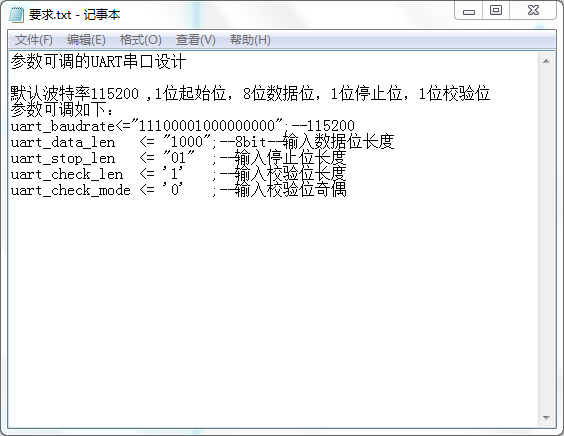Click the title line 参数可调的UART串口设计
The height and width of the screenshot is (436, 564).
(x=98, y=62)
